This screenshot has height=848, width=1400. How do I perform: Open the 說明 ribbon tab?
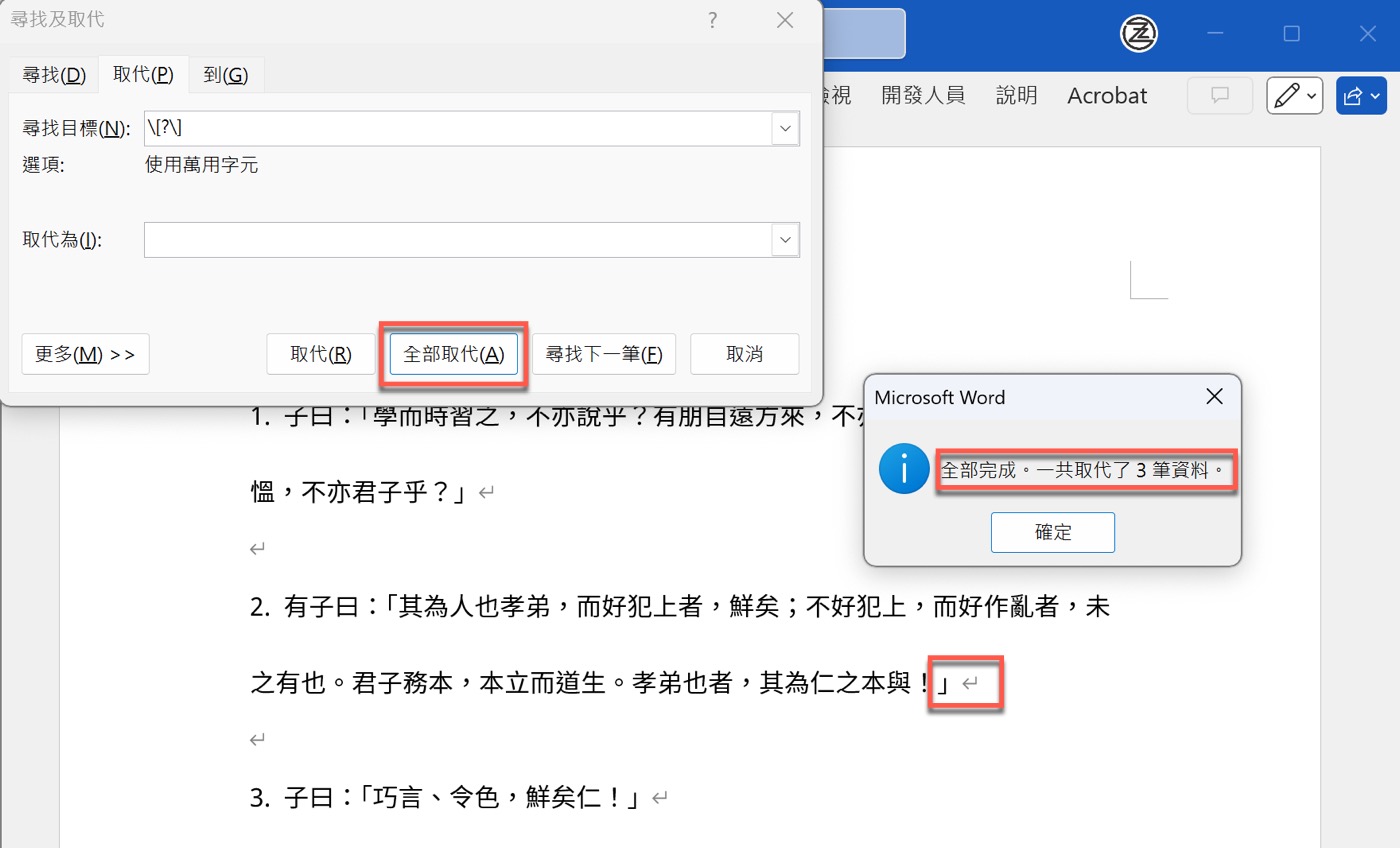coord(1017,95)
